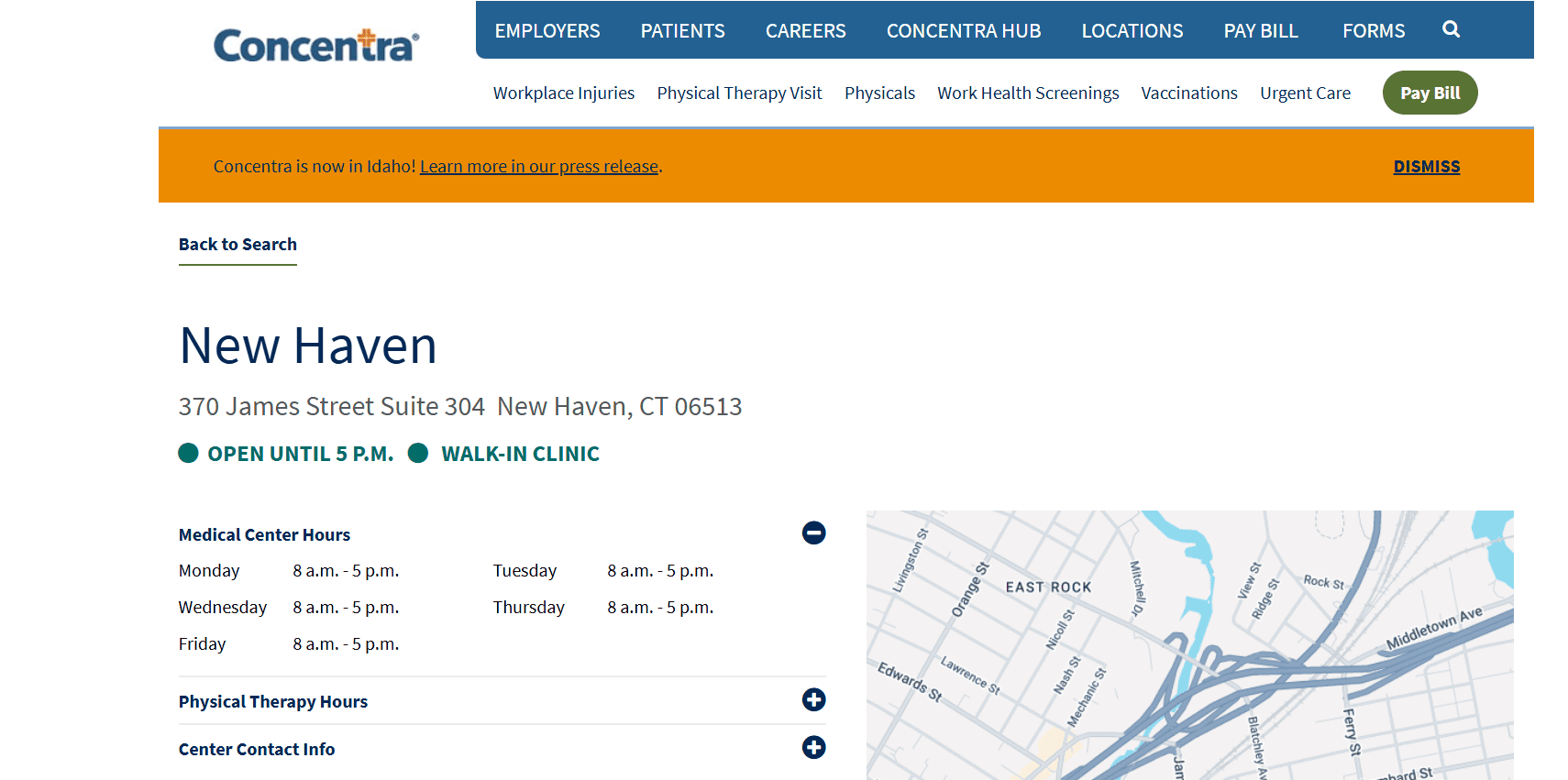Click Middletown Ave on the map

1433,629
